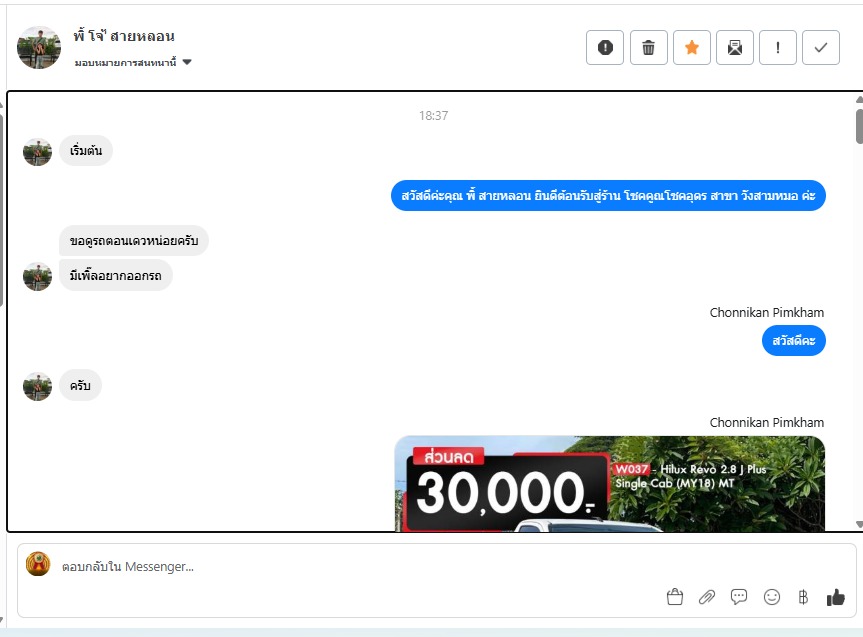The image size is (863, 637).
Task: Click the message scrollbar thumb
Action: (x=859, y=126)
